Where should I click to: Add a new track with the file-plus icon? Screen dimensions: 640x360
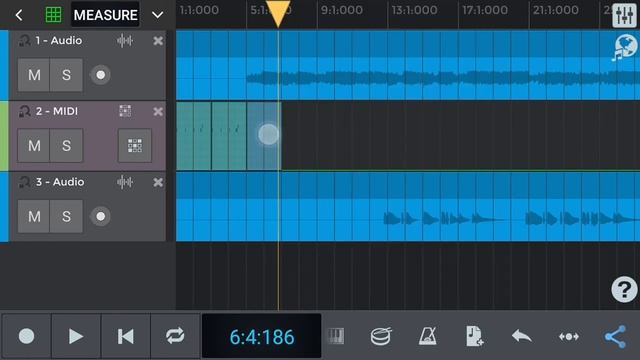474,336
